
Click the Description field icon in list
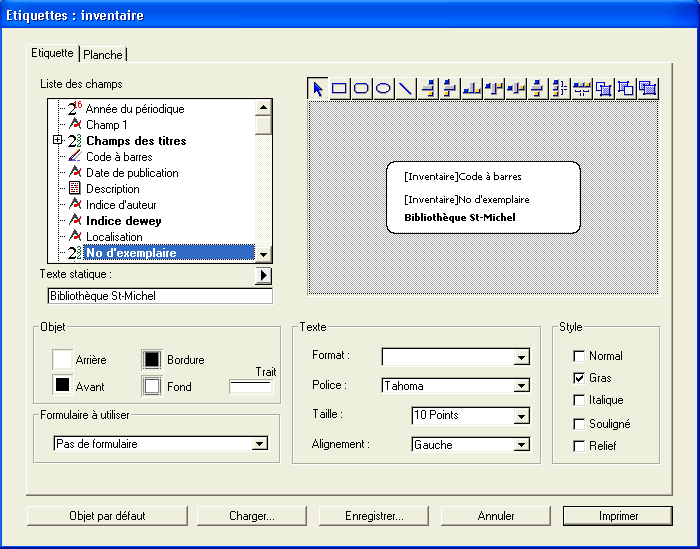click(x=75, y=189)
